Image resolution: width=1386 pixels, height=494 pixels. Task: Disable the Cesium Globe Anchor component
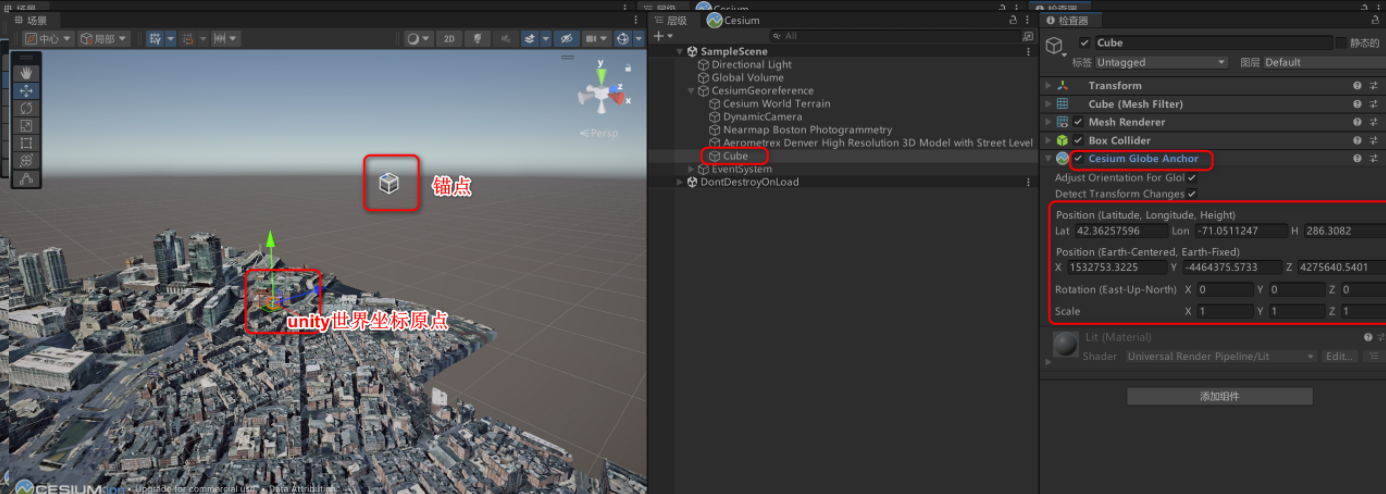(1078, 159)
